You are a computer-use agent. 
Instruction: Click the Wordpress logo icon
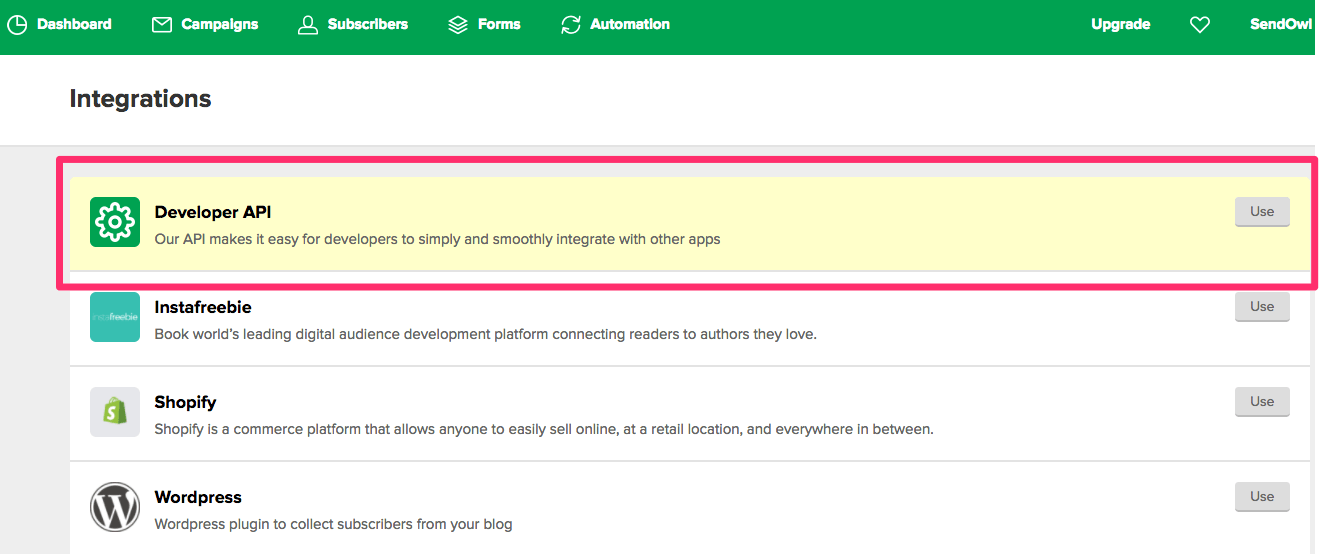click(115, 507)
